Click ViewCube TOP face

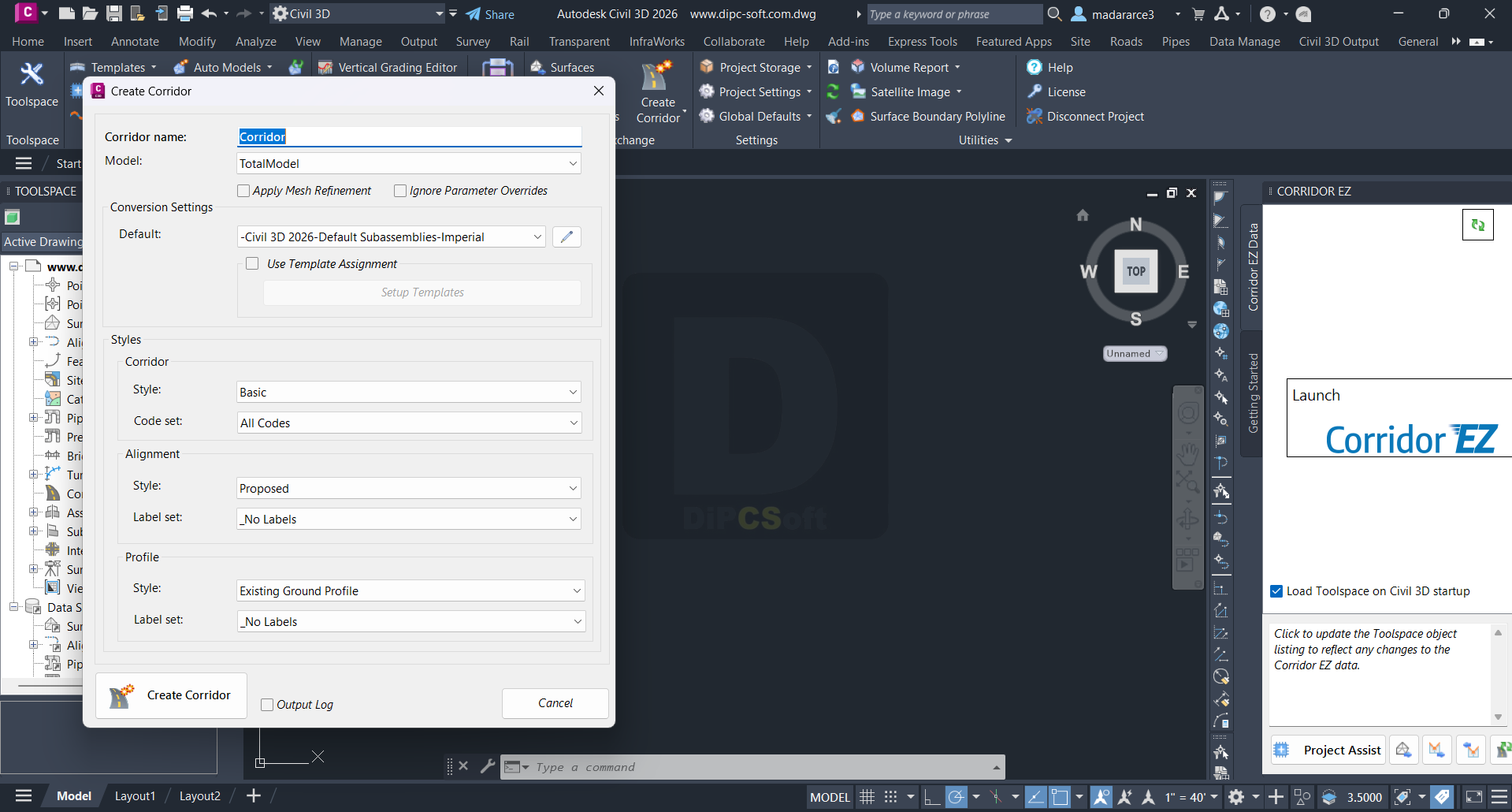1135,271
